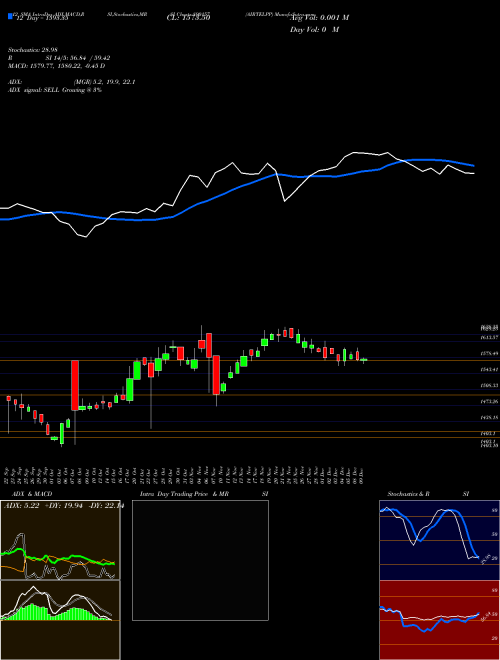Click the last date label '09 Dec' on the axis
The image size is (500, 660).
[x=362, y=474]
